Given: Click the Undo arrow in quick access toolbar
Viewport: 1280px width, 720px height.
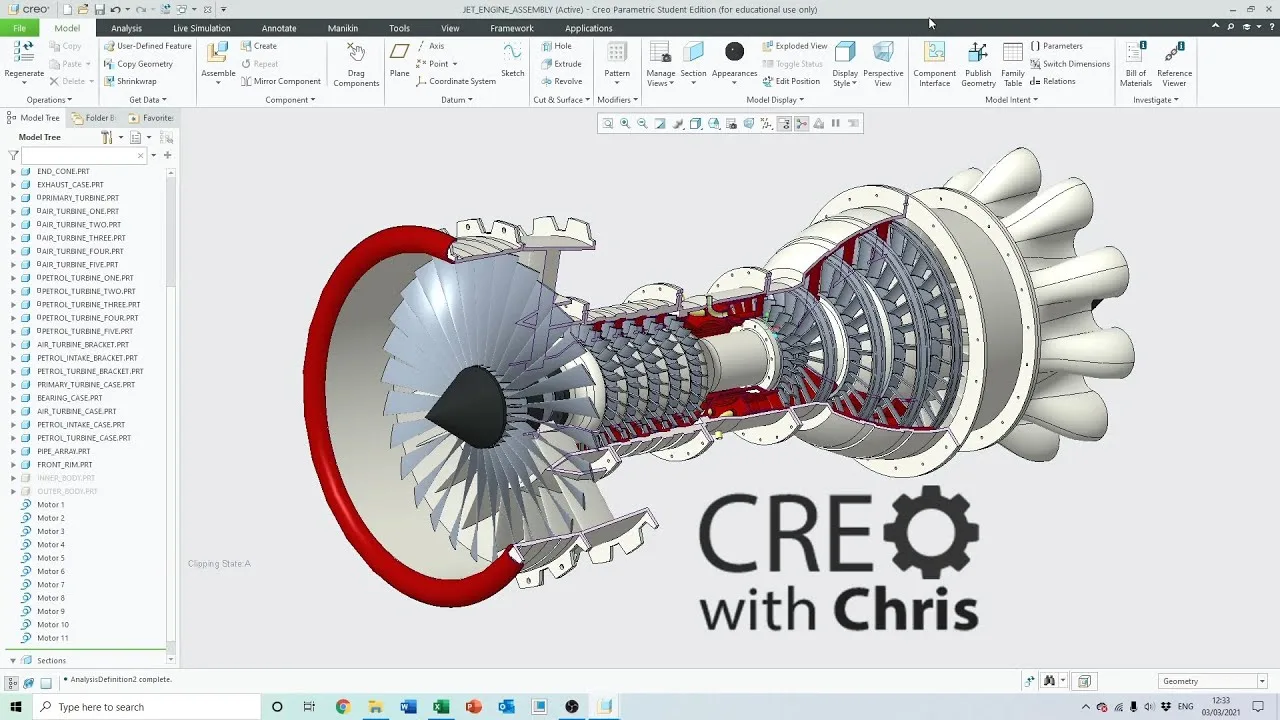Looking at the screenshot, I should point(116,9).
